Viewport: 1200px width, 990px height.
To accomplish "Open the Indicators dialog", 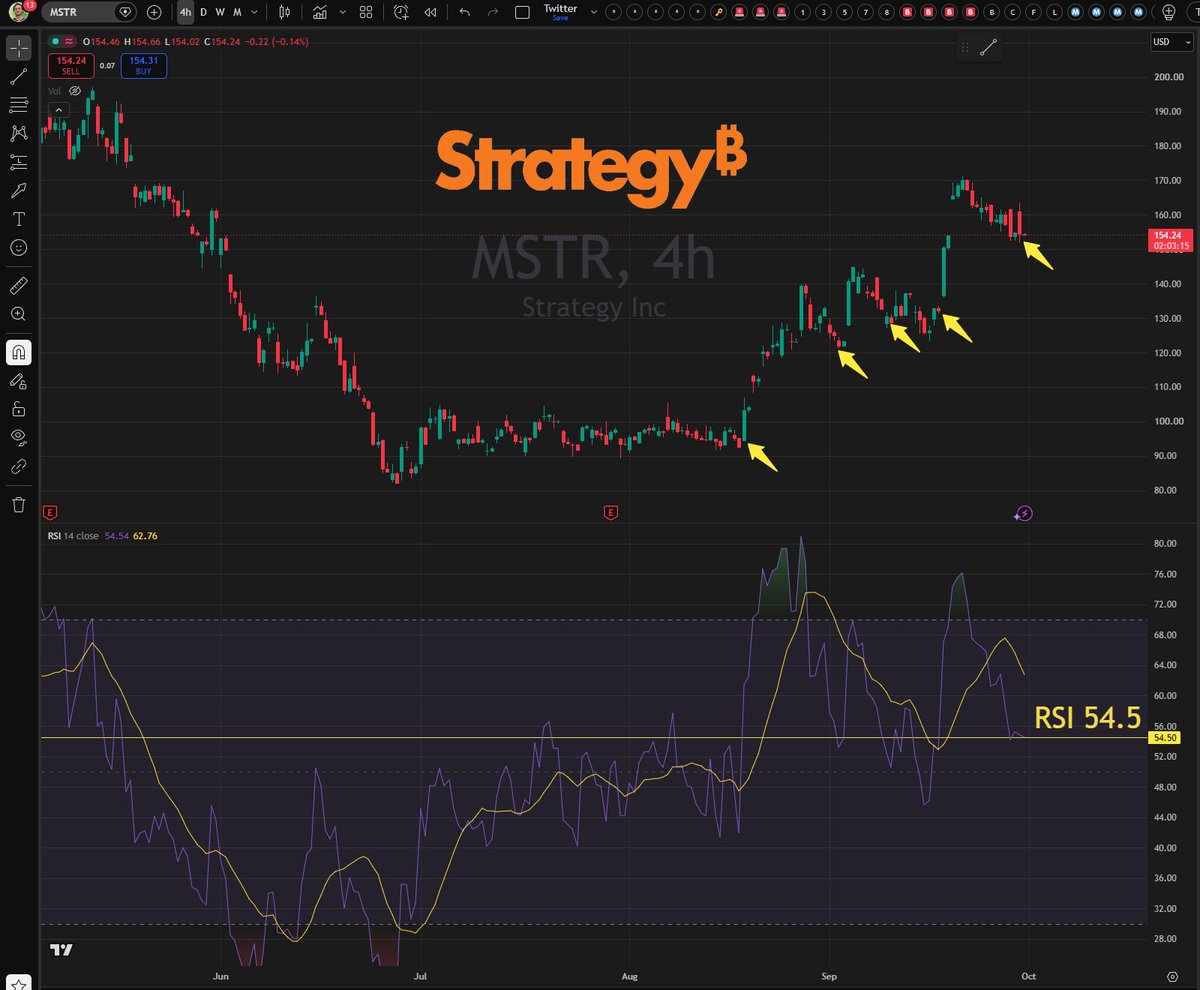I will point(320,12).
